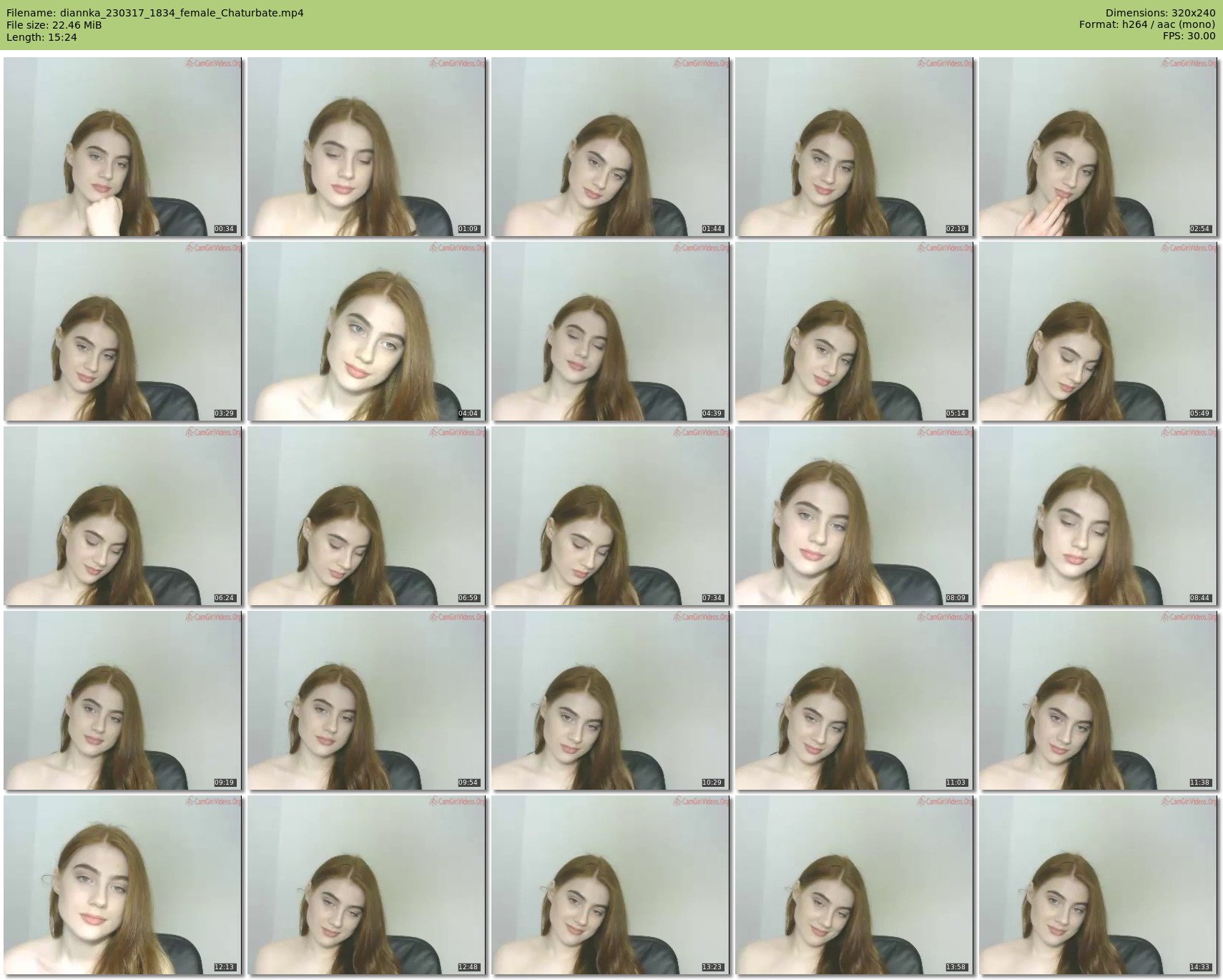Click the 08:09 preview frame

point(854,516)
